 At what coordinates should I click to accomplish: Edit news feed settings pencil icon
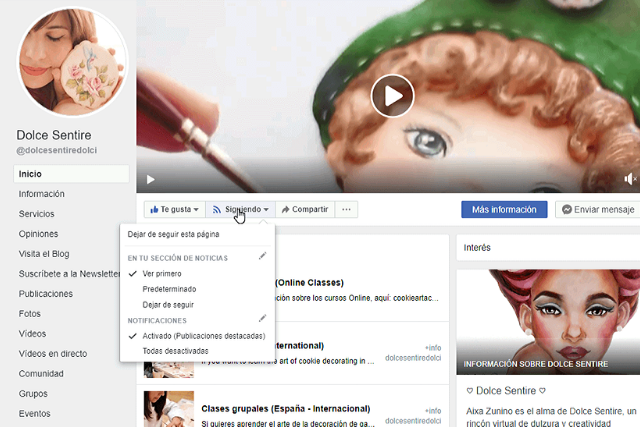(x=262, y=256)
